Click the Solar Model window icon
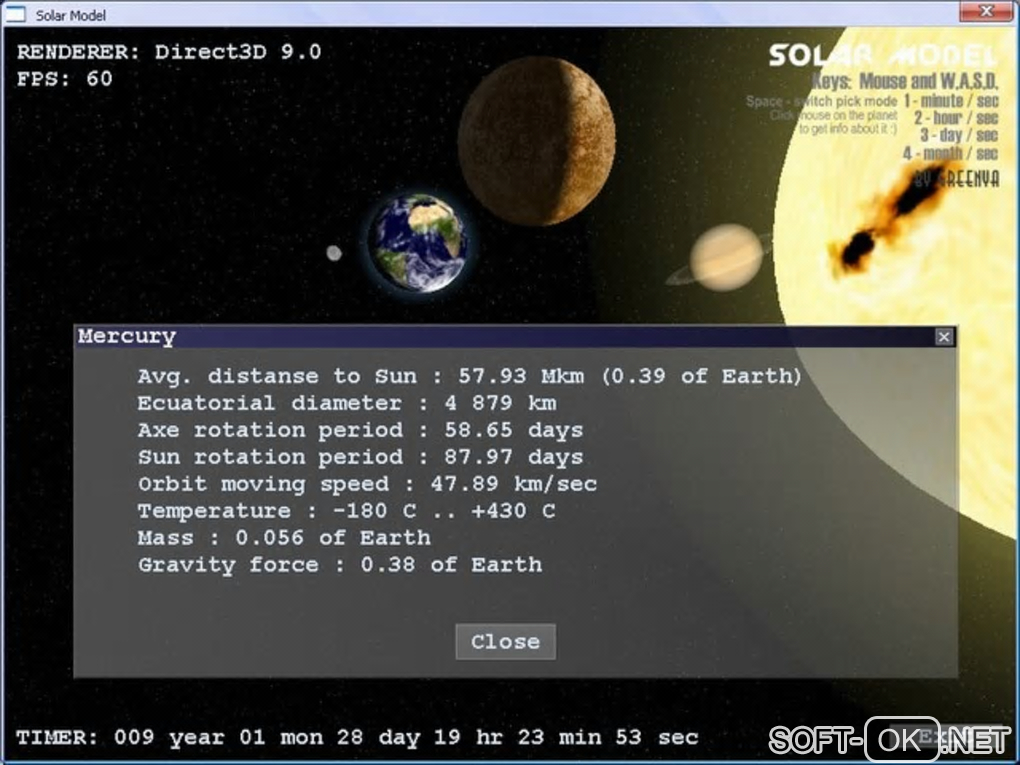Viewport: 1020px width, 765px height. [x=15, y=14]
